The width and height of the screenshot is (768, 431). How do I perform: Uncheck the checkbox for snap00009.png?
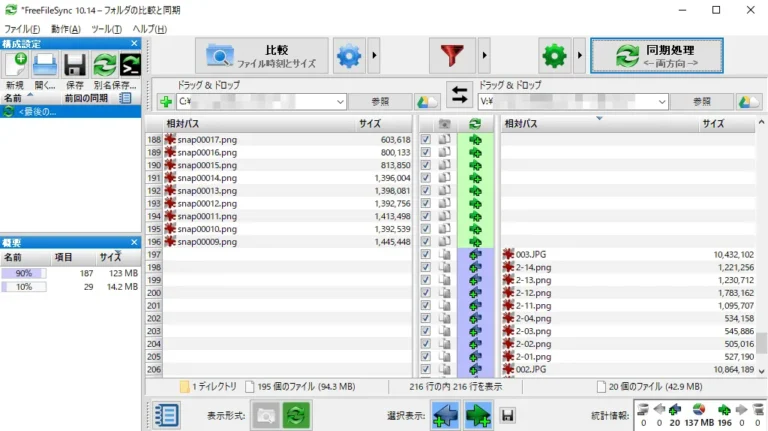point(426,241)
